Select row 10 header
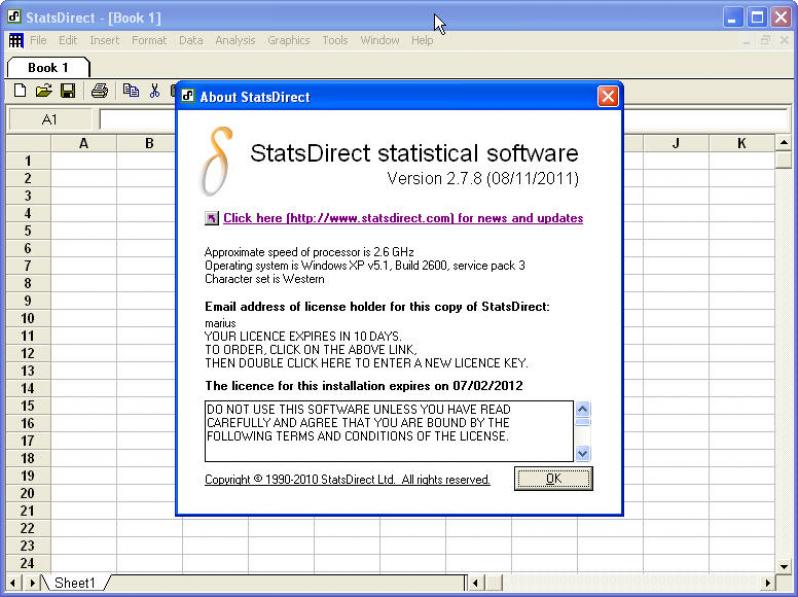 click(28, 319)
